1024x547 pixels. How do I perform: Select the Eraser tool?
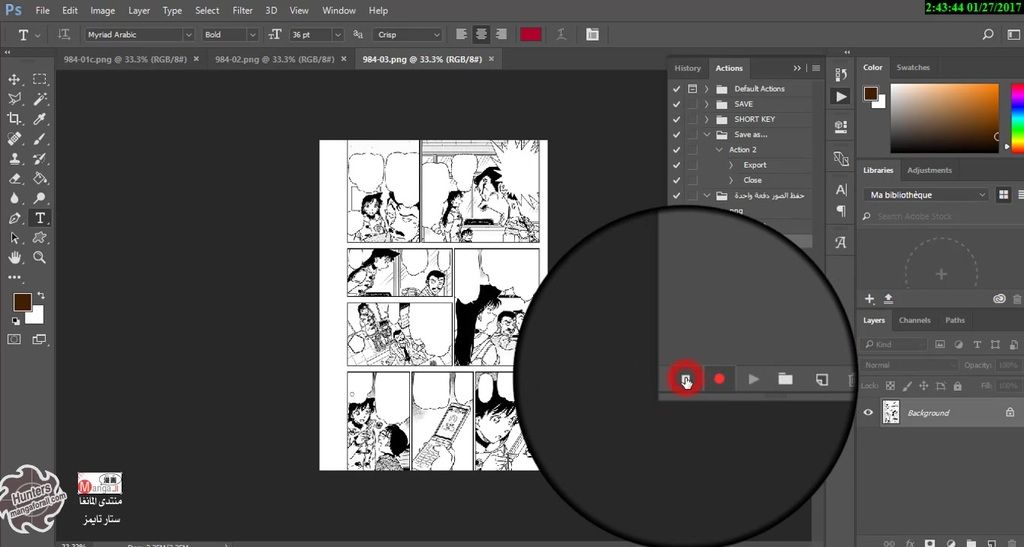pos(14,178)
